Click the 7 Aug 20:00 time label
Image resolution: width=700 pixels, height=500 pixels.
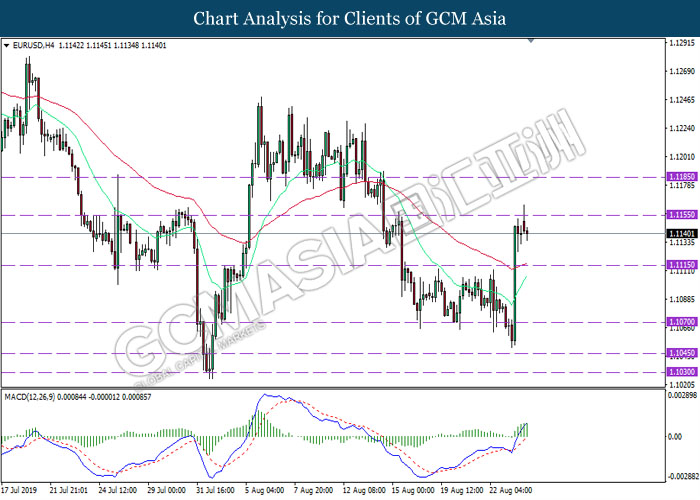[313, 490]
